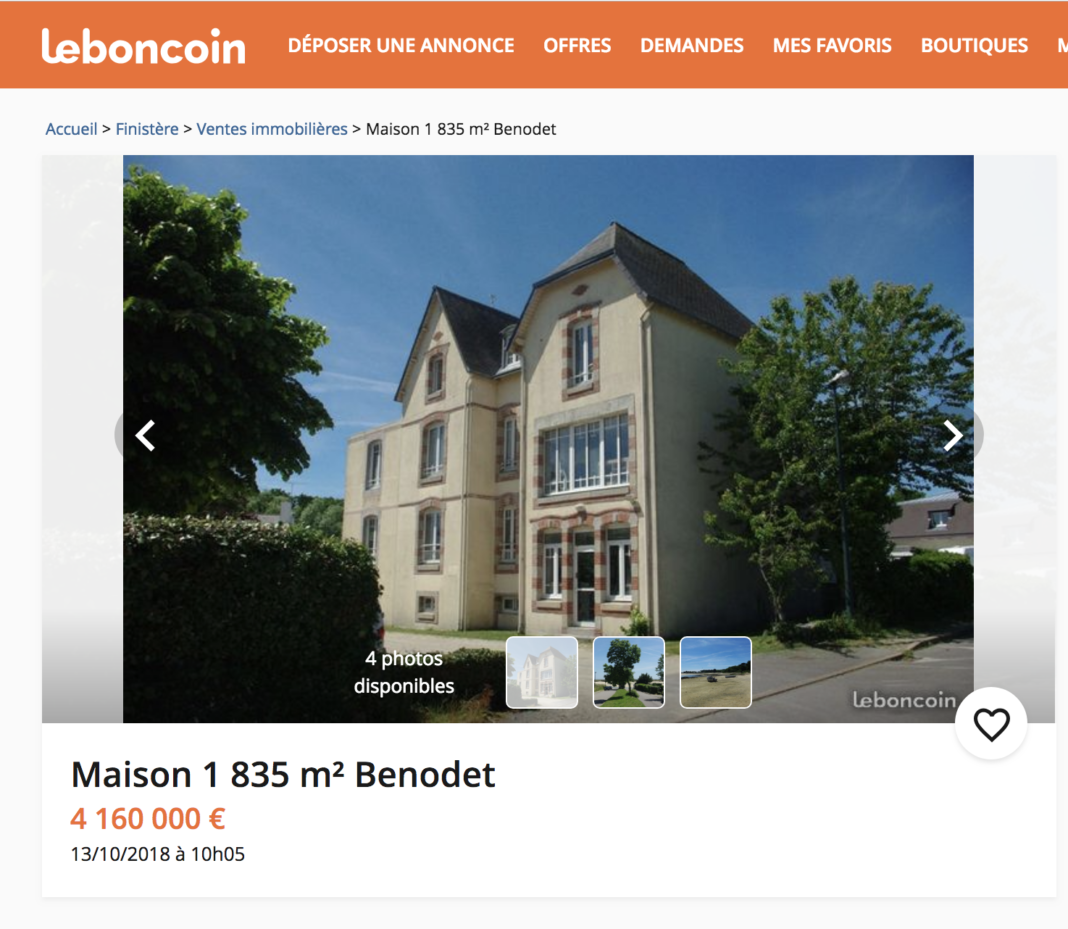The image size is (1068, 929).
Task: Save listing with the heart favorite icon
Action: click(991, 724)
